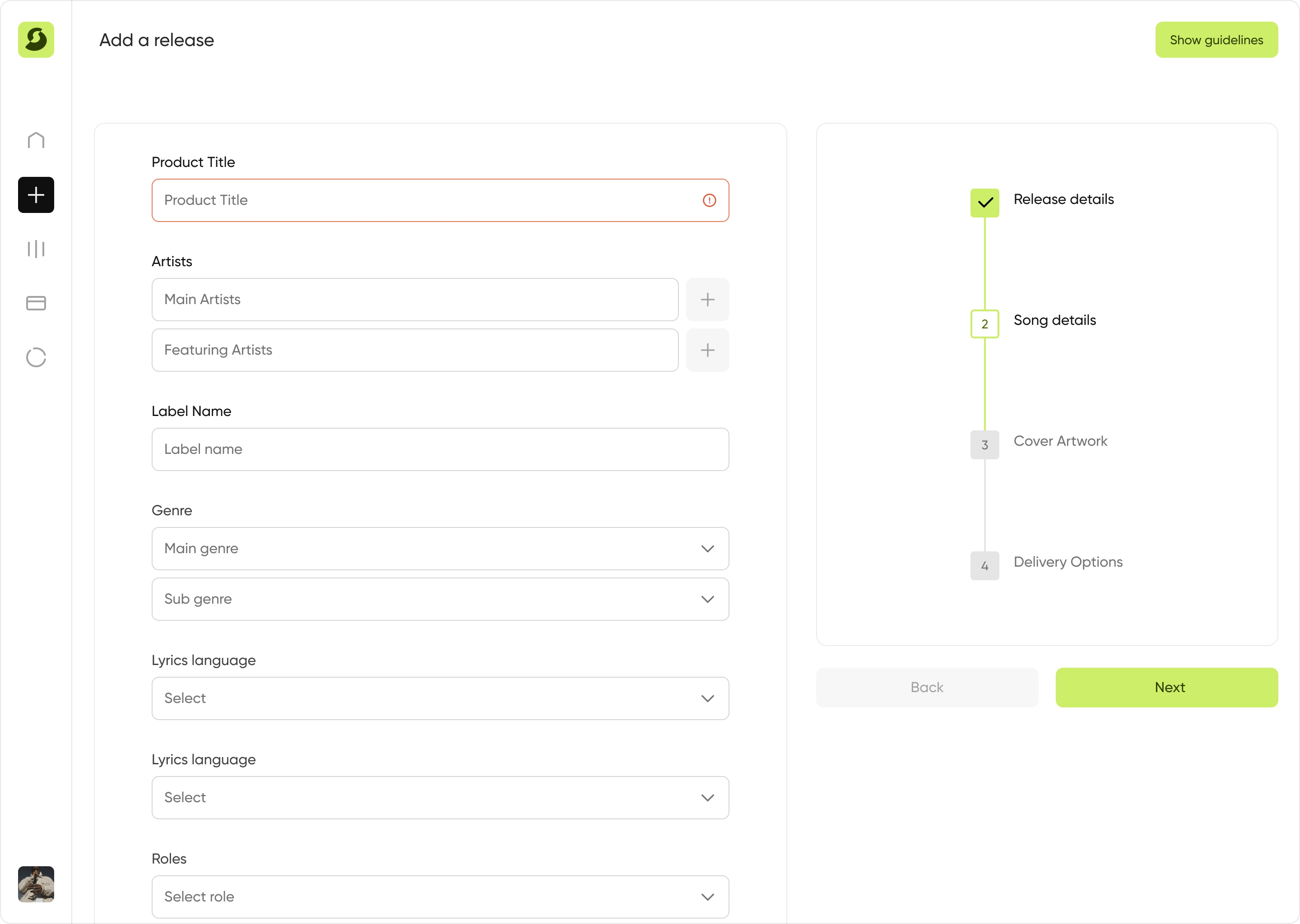Open the Select role dropdown
This screenshot has width=1300, height=924.
pyautogui.click(x=440, y=896)
